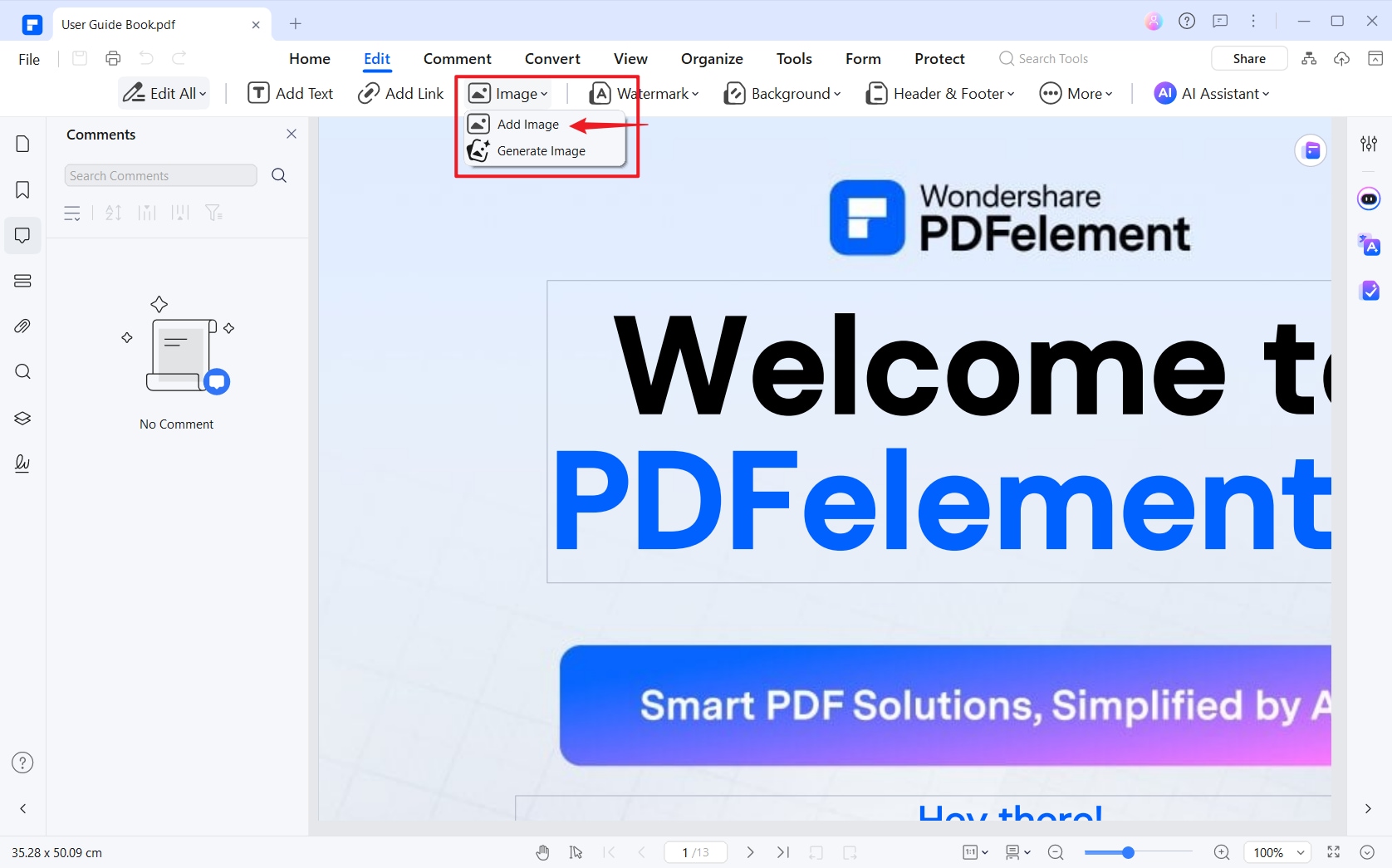The image size is (1392, 868).
Task: Click the Add Text button
Action: [291, 93]
